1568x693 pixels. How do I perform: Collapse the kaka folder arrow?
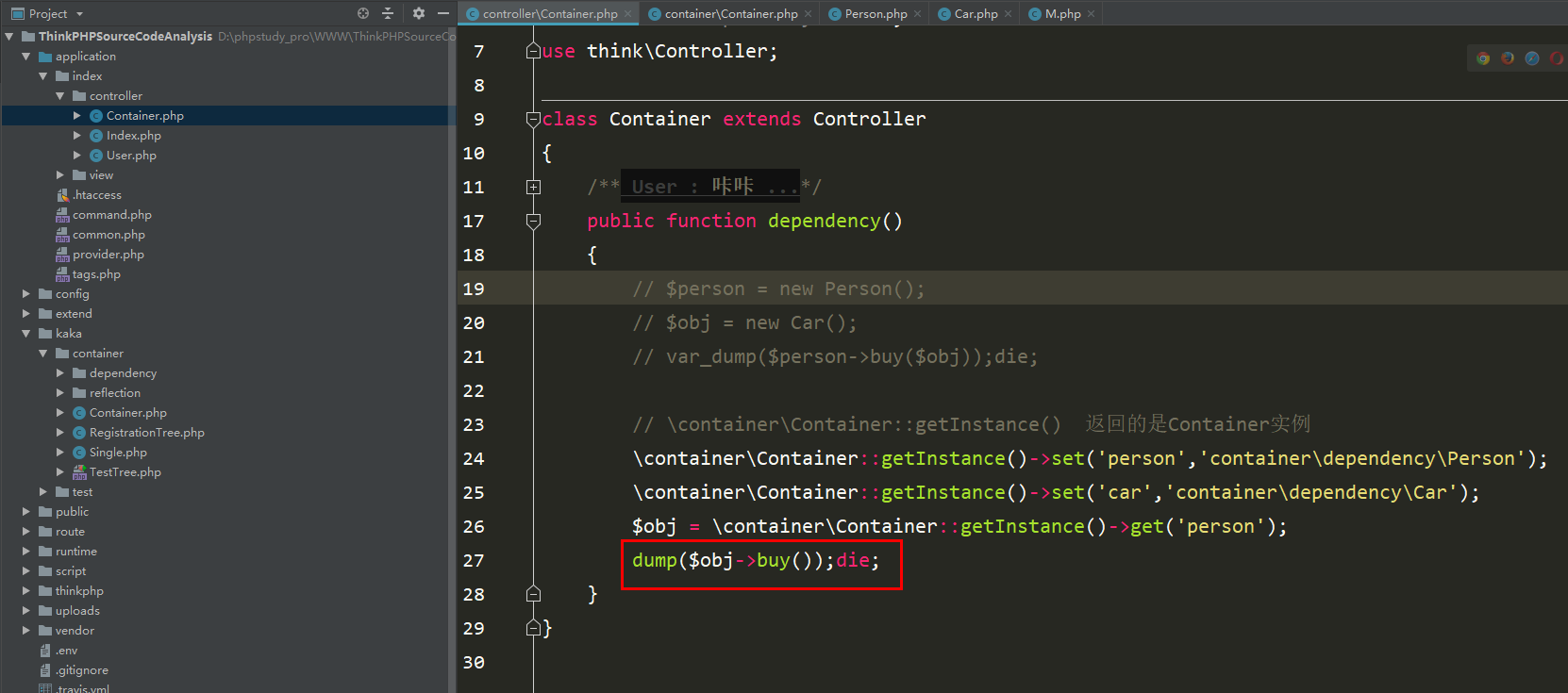coord(26,334)
